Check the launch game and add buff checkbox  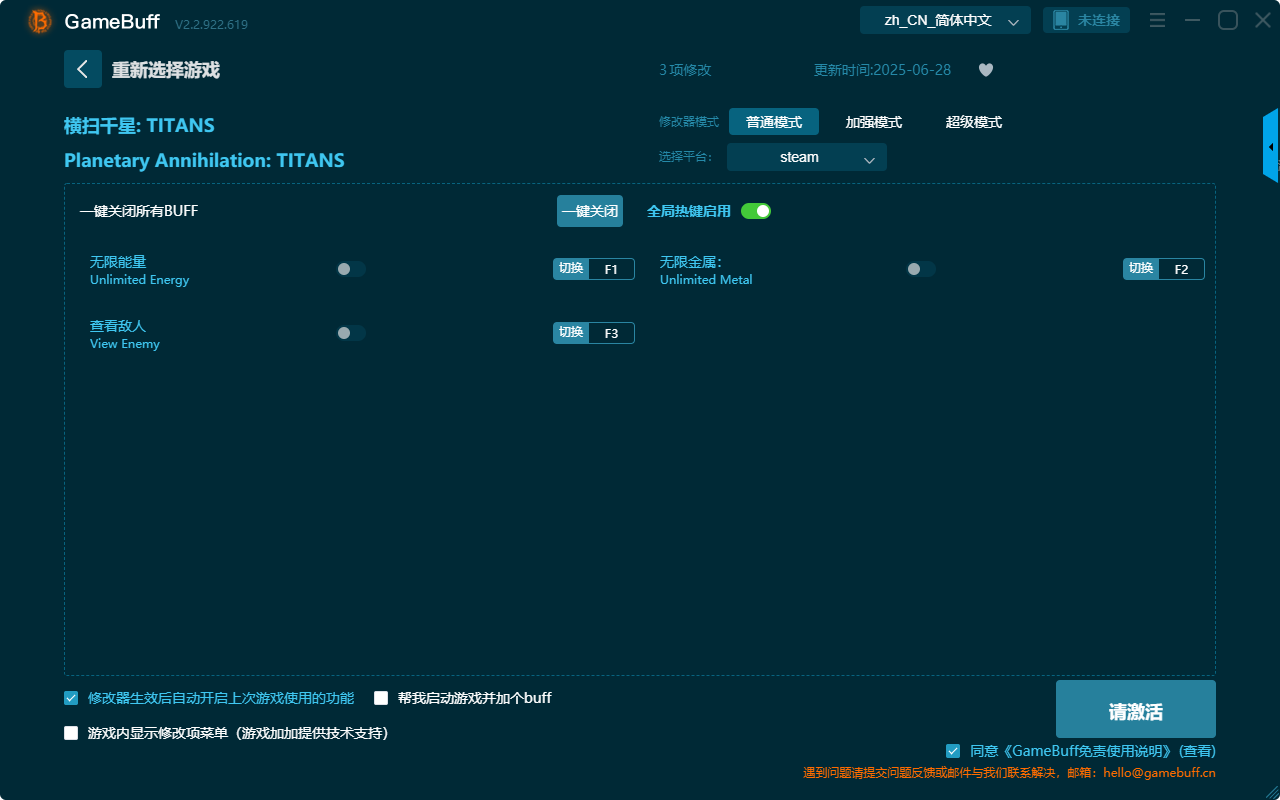tap(381, 698)
